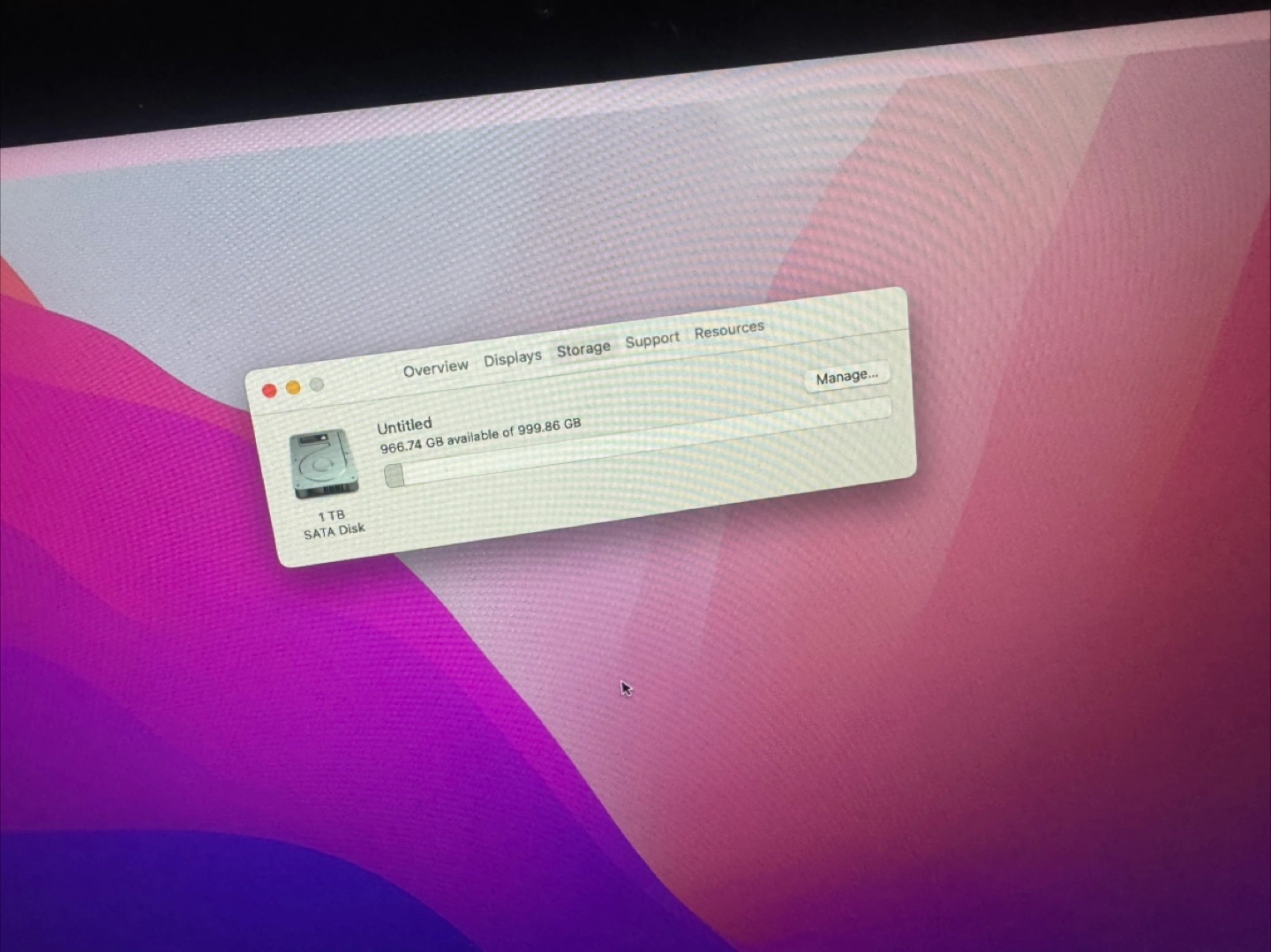Open the Resources tab
The height and width of the screenshot is (952, 1271).
tap(729, 330)
